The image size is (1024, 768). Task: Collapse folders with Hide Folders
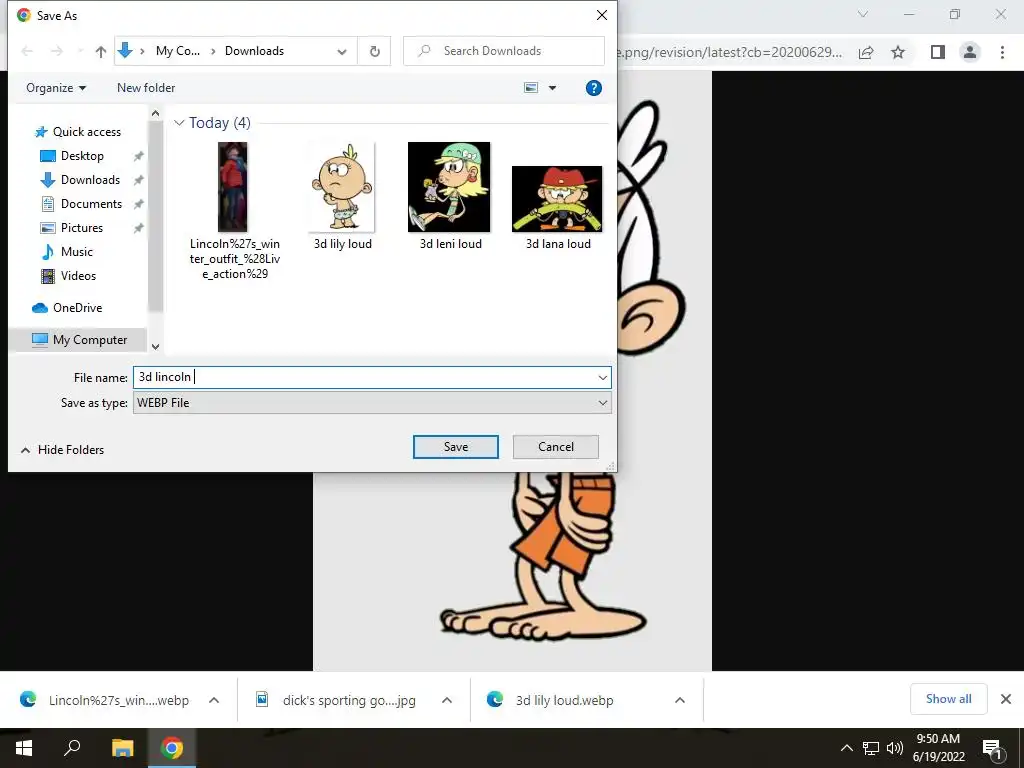[x=63, y=450]
